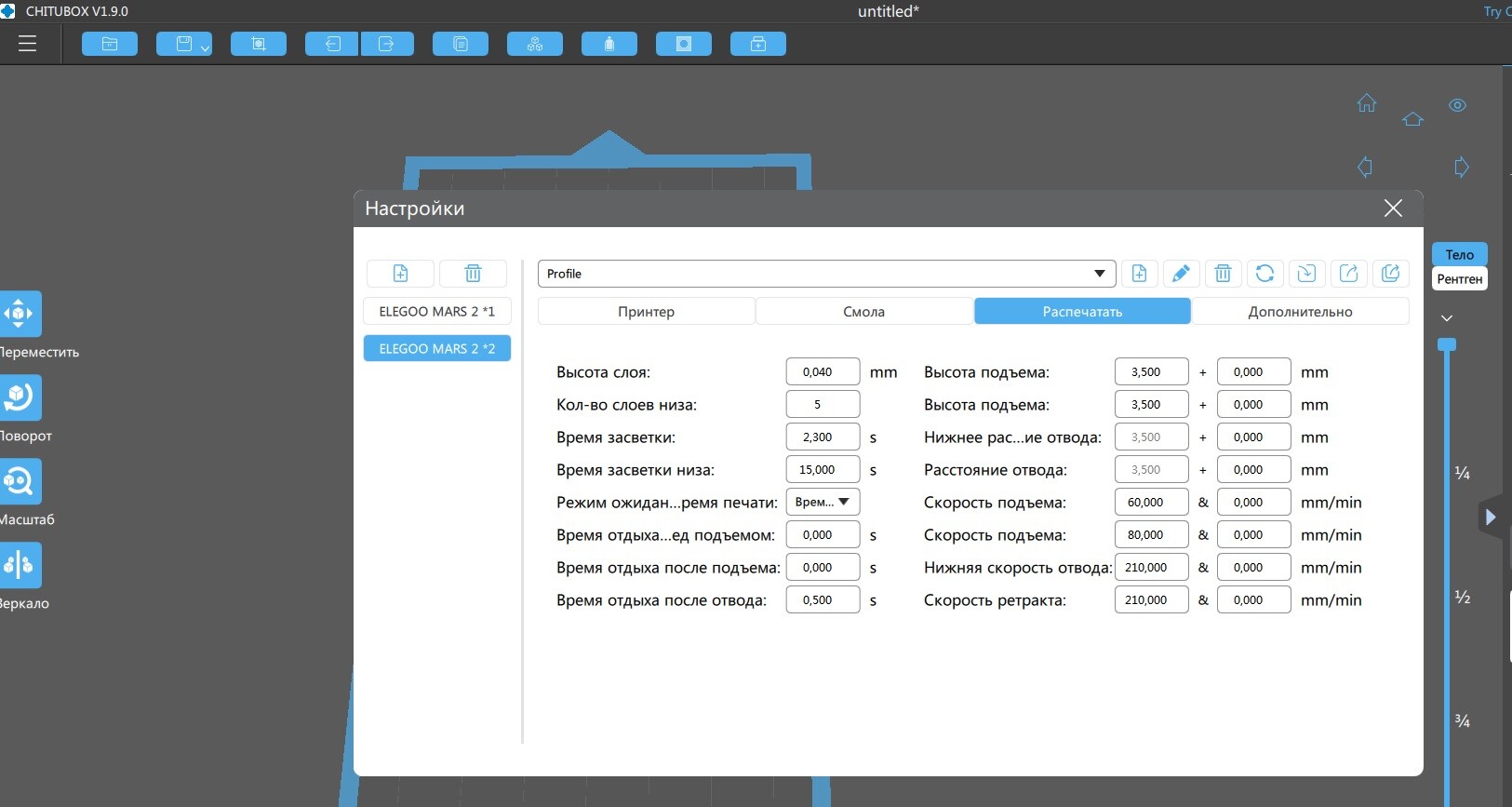Select the Mirror (Зеркало) tool
Screen dimensions: 1512x807
20,565
